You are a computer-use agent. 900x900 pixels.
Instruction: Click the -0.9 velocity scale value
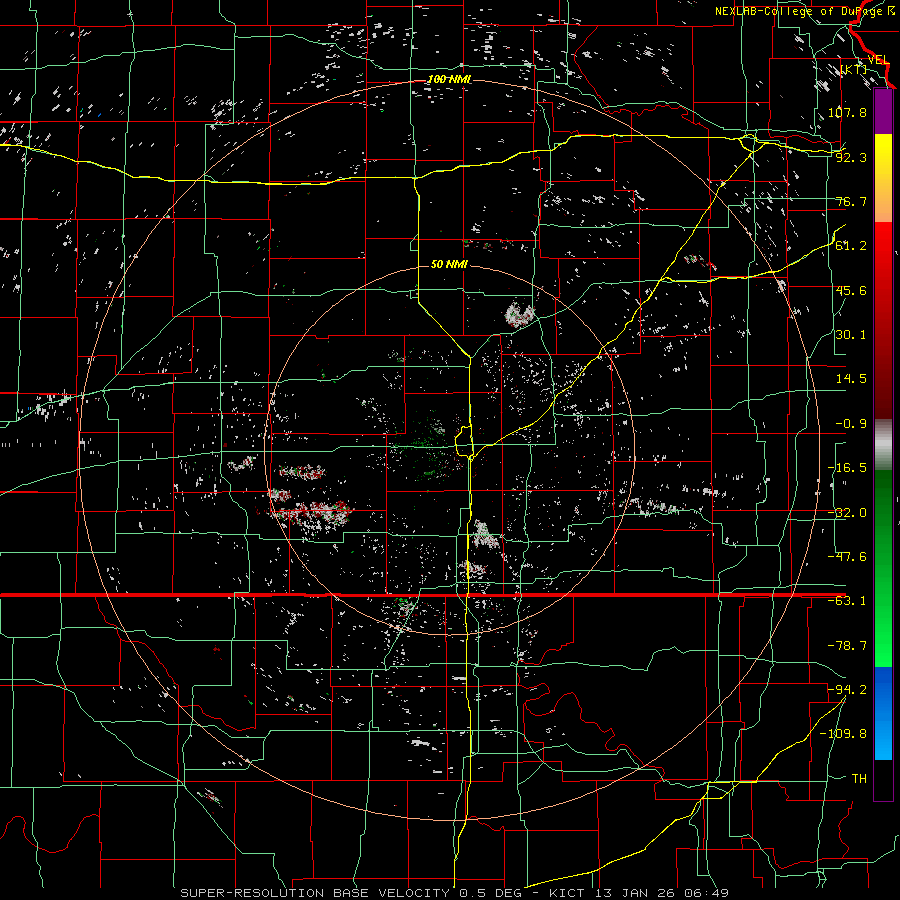coord(851,424)
